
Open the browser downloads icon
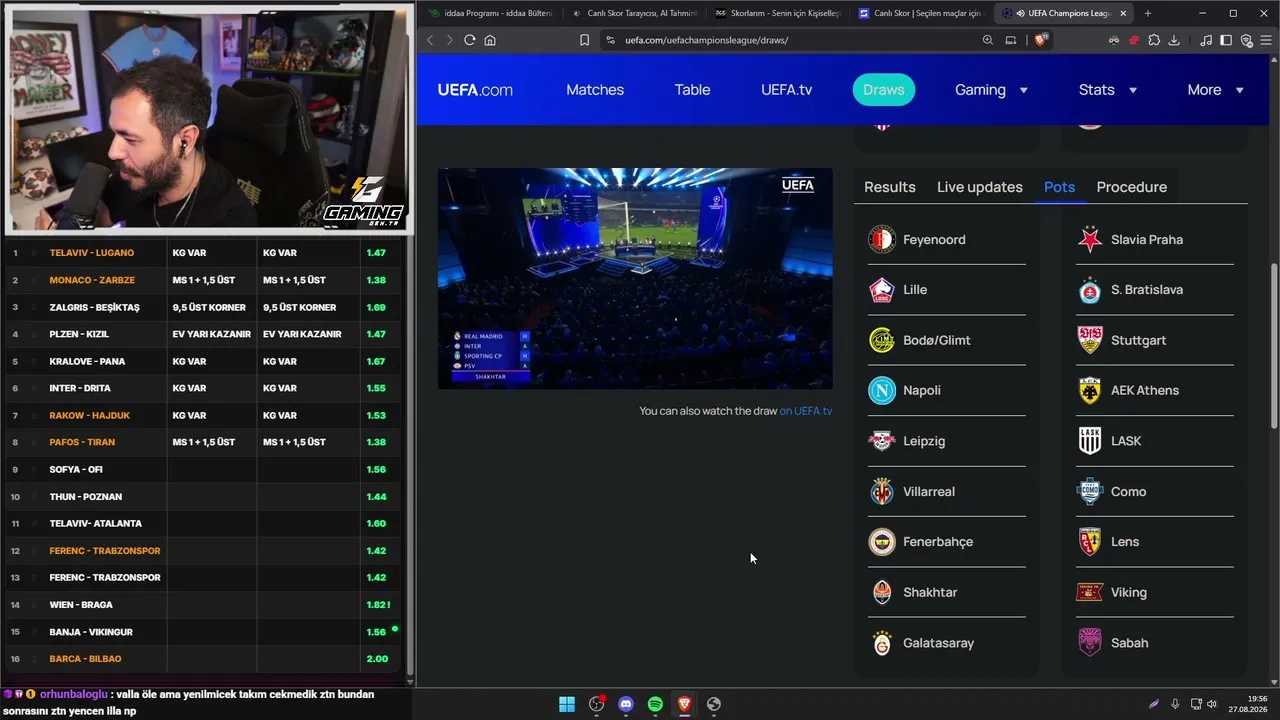[1174, 40]
